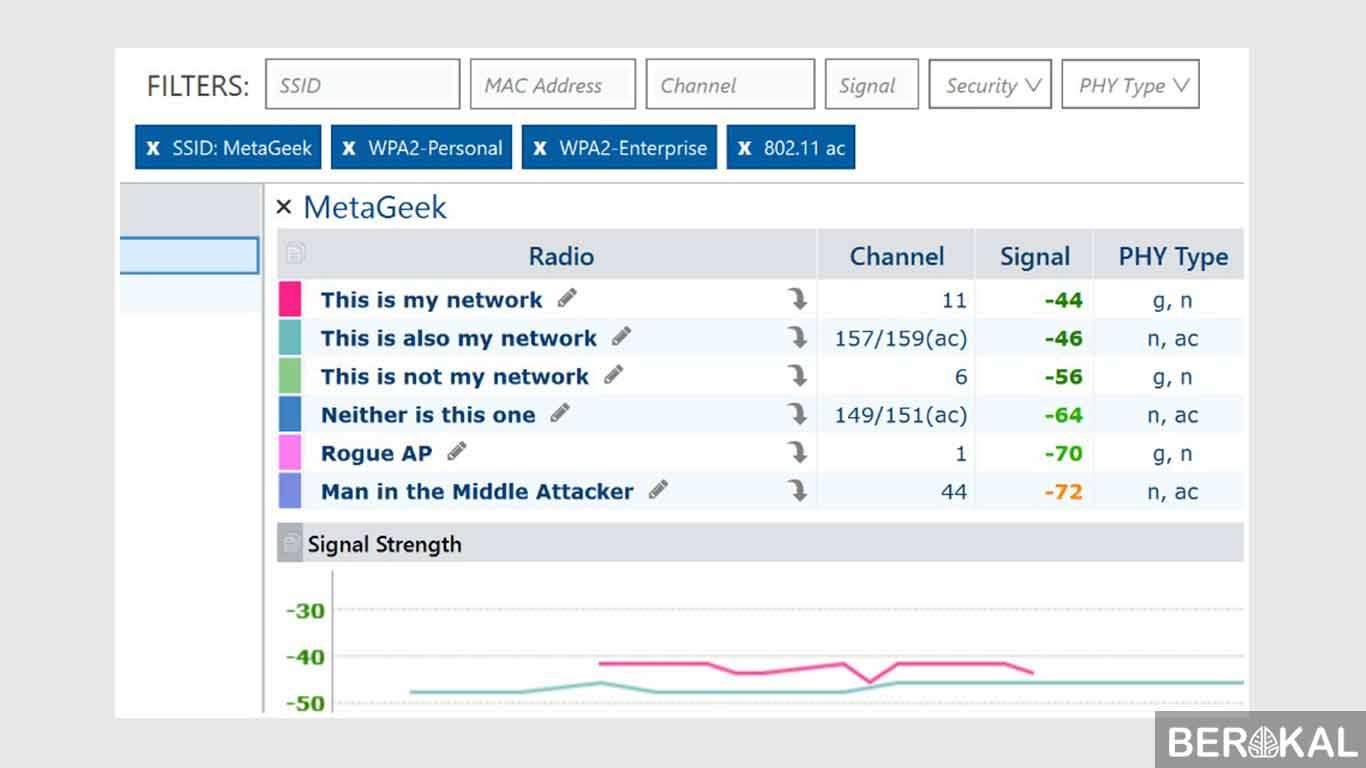Image resolution: width=1366 pixels, height=768 pixels.
Task: Click the Signal Strength section header
Action: coord(760,543)
